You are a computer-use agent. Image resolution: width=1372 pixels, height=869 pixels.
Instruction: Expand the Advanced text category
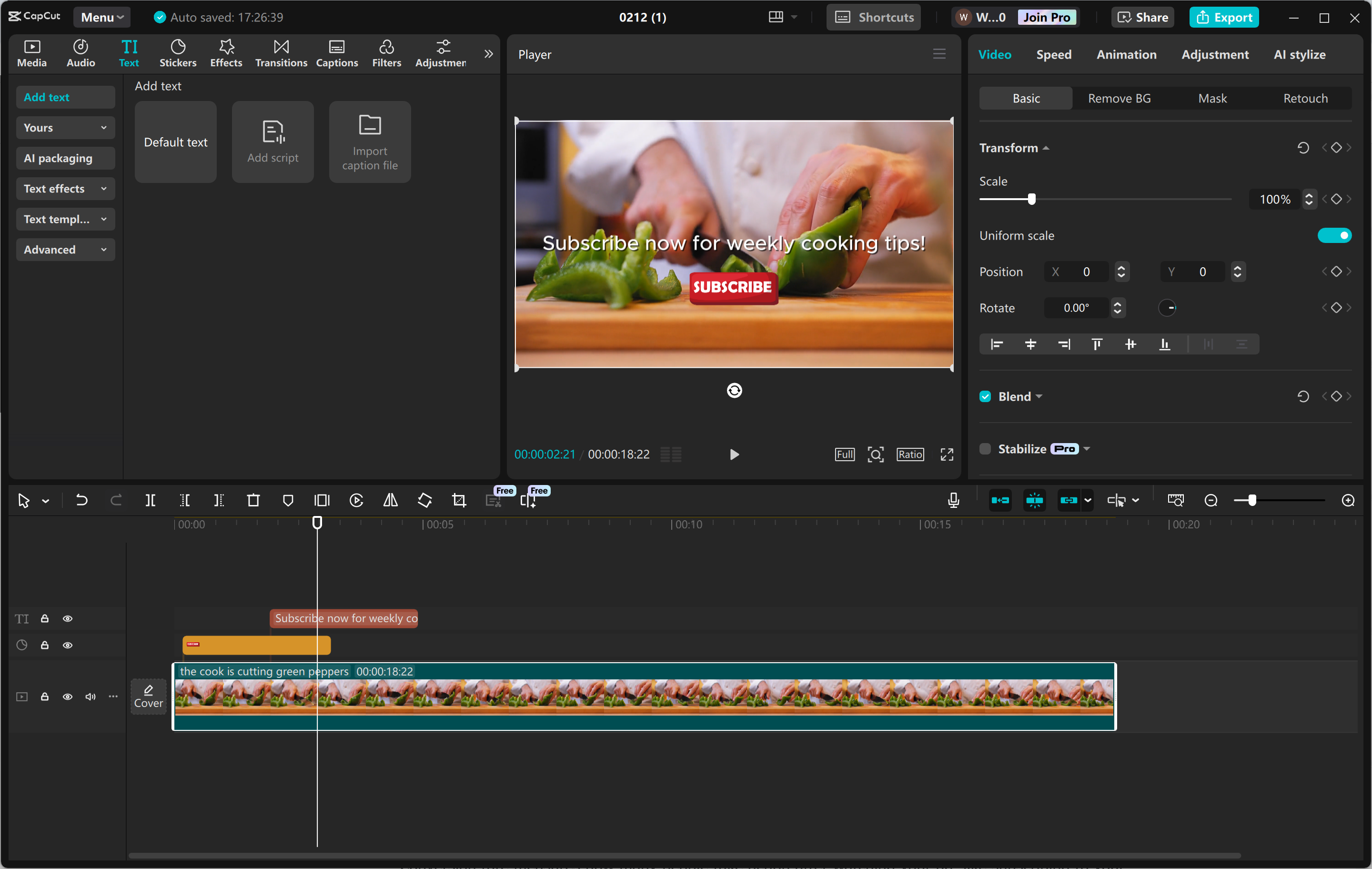(65, 250)
